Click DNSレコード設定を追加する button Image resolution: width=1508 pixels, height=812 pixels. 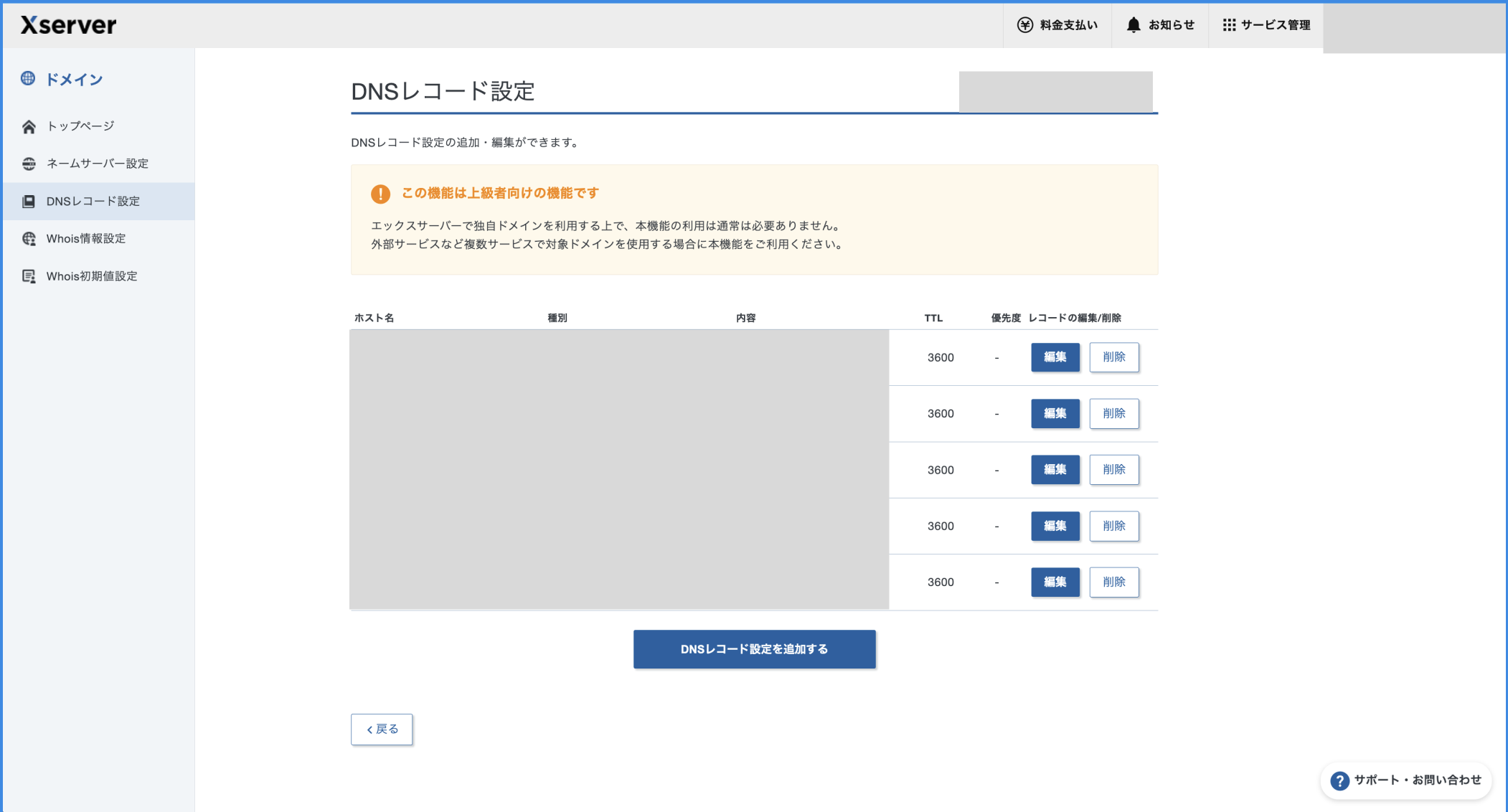tap(754, 648)
